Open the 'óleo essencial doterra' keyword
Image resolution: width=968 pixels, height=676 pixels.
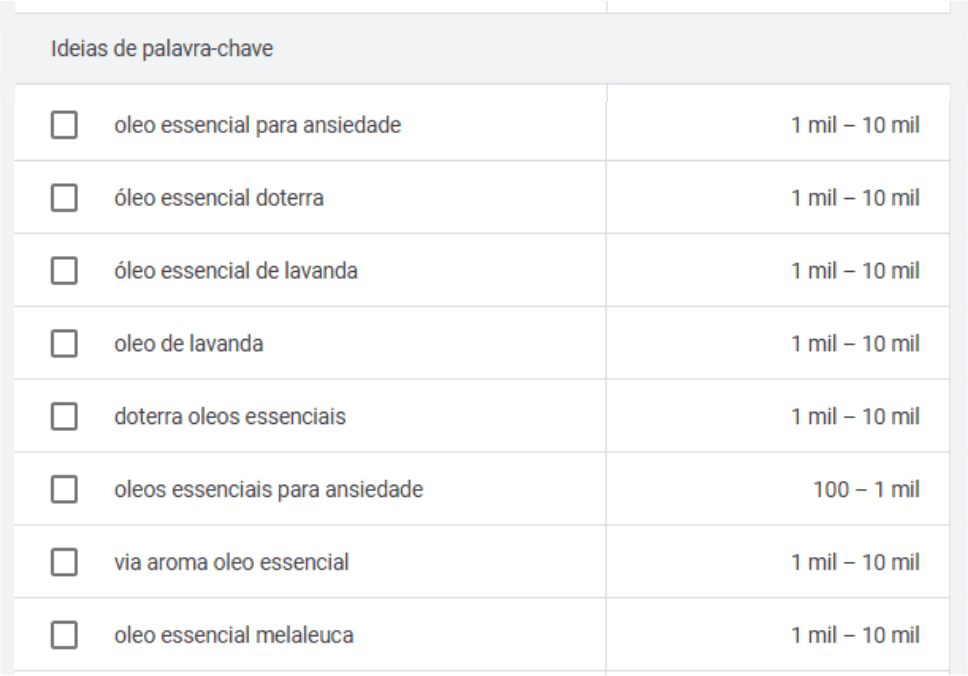(218, 199)
